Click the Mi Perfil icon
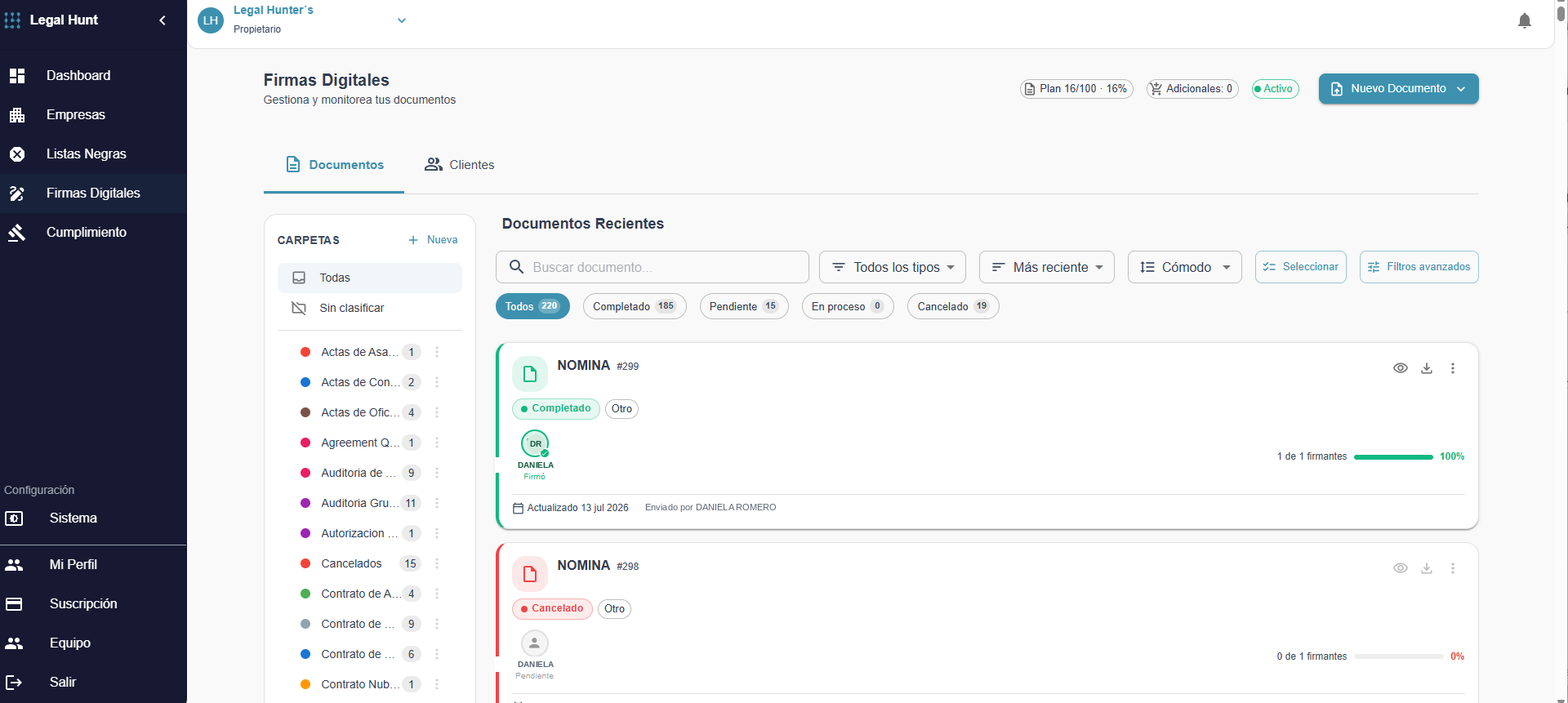The image size is (1568, 703). [14, 564]
